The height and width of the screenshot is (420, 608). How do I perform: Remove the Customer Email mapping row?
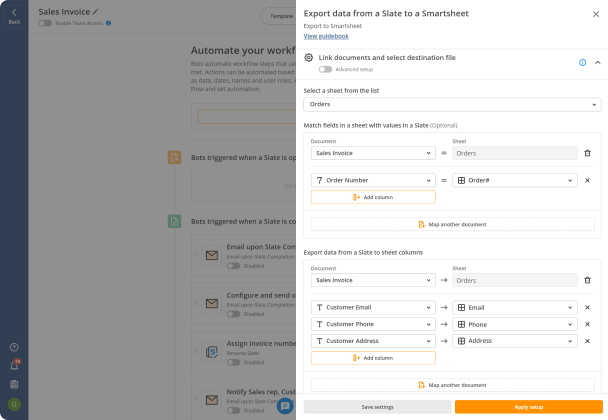coord(587,308)
